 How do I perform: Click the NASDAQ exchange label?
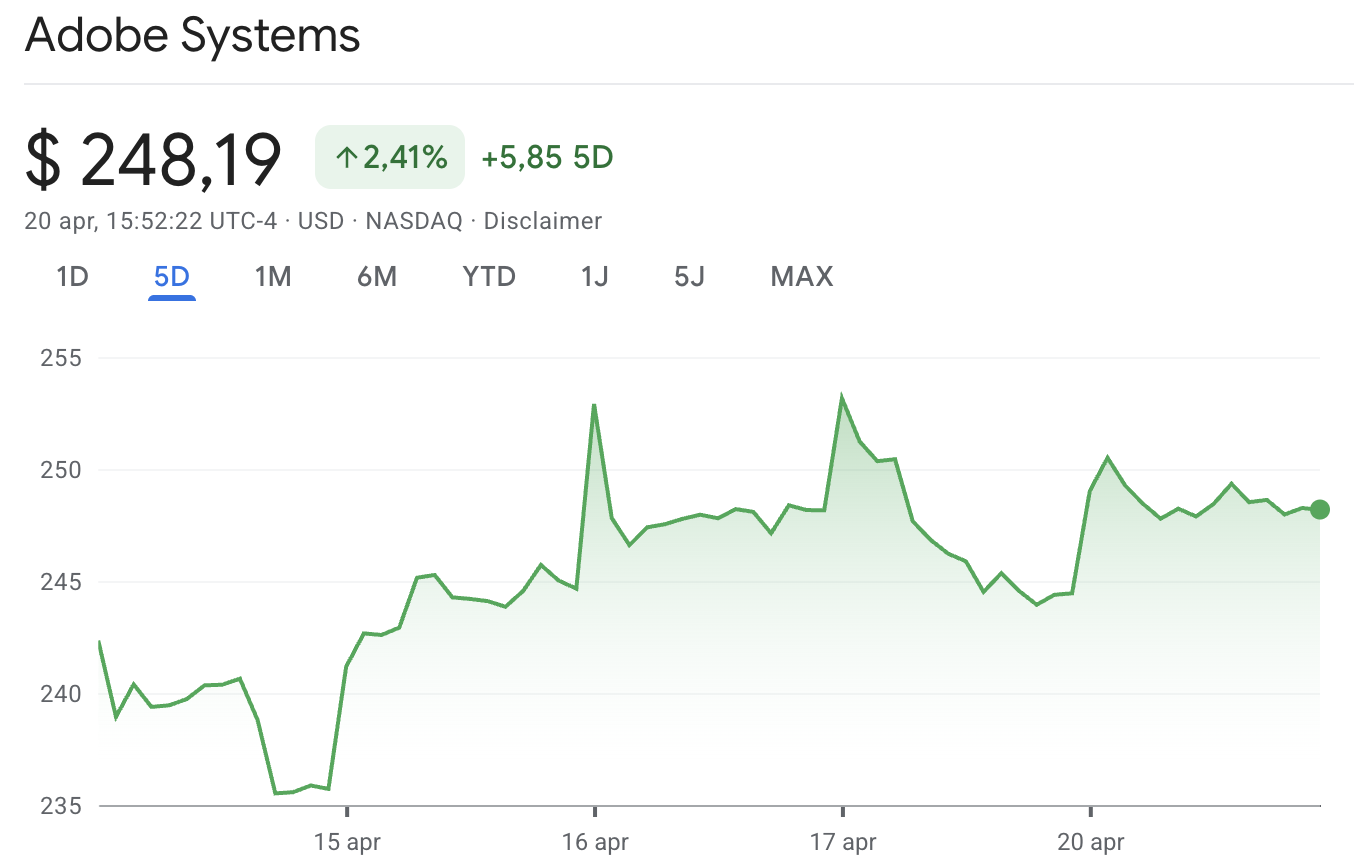[x=414, y=221]
